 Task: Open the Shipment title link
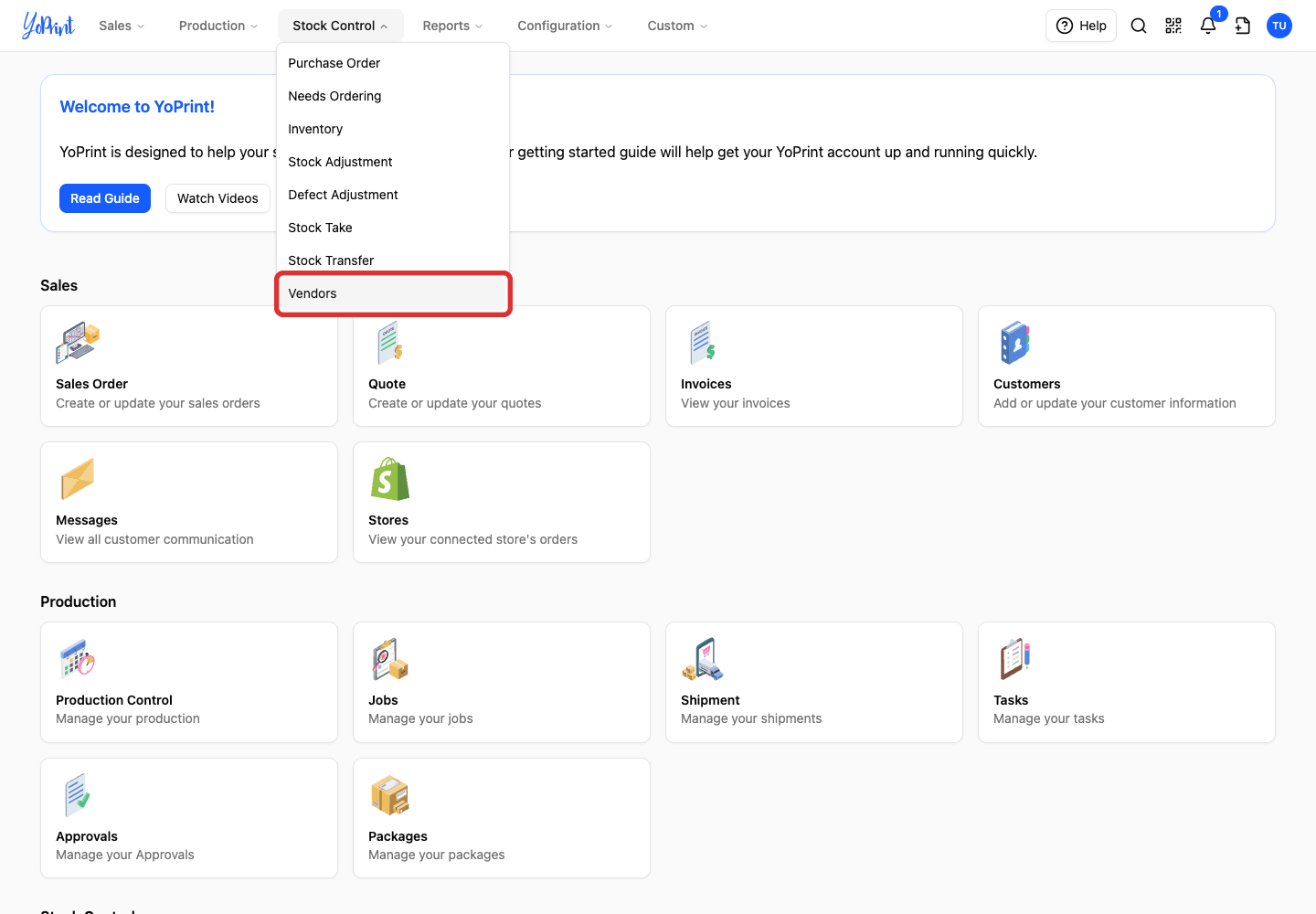pos(710,700)
